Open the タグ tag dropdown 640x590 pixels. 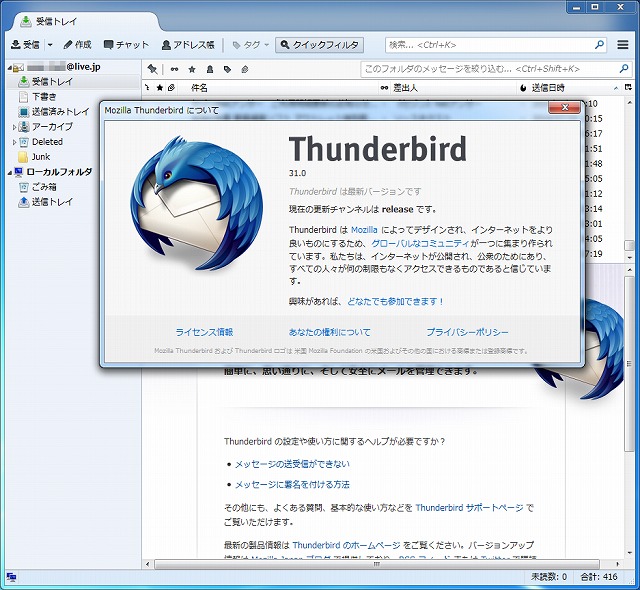[x=251, y=45]
